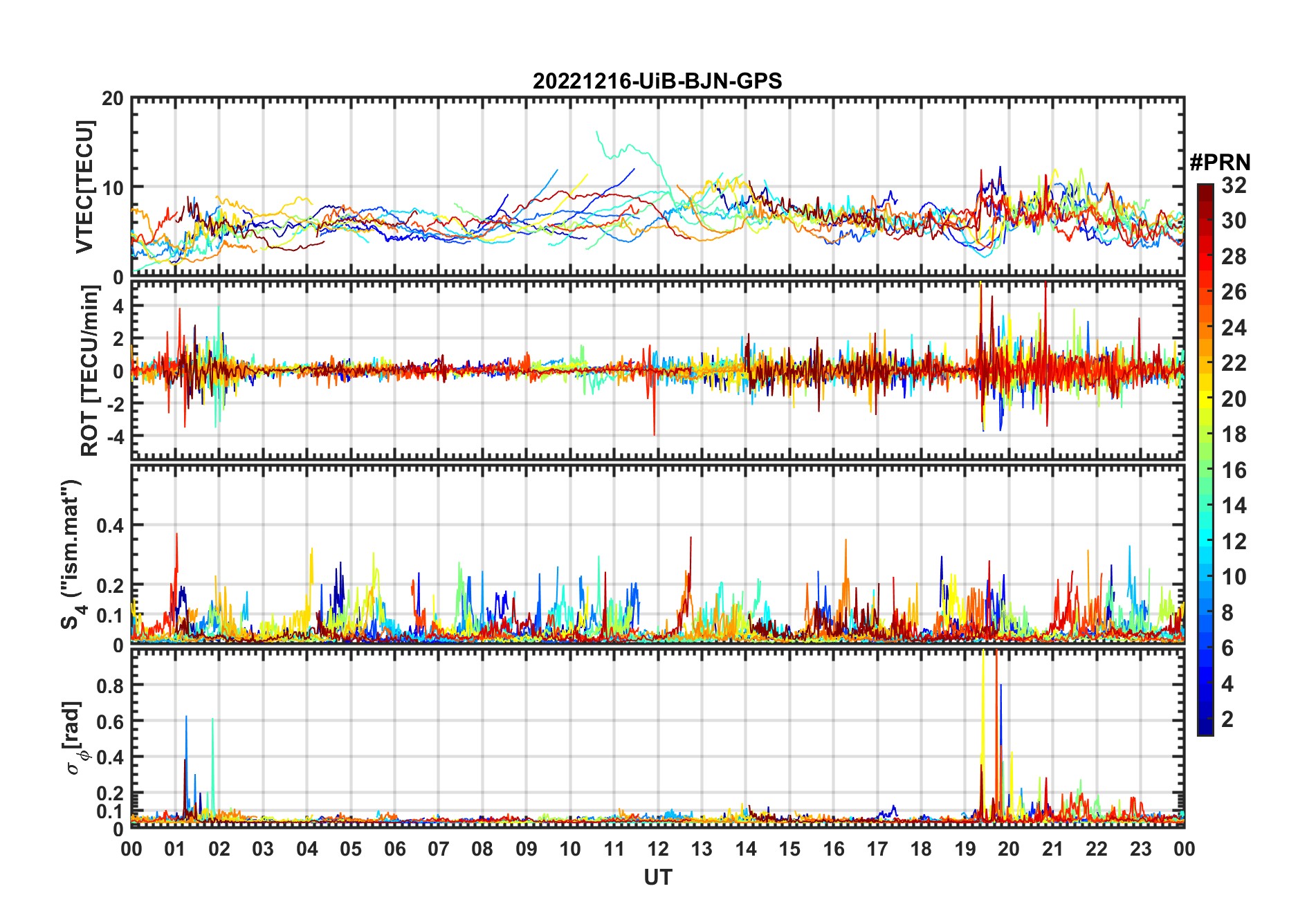Click VTEC y-axis tick label 20
This screenshot has height=920, width=1316.
pyautogui.click(x=113, y=98)
